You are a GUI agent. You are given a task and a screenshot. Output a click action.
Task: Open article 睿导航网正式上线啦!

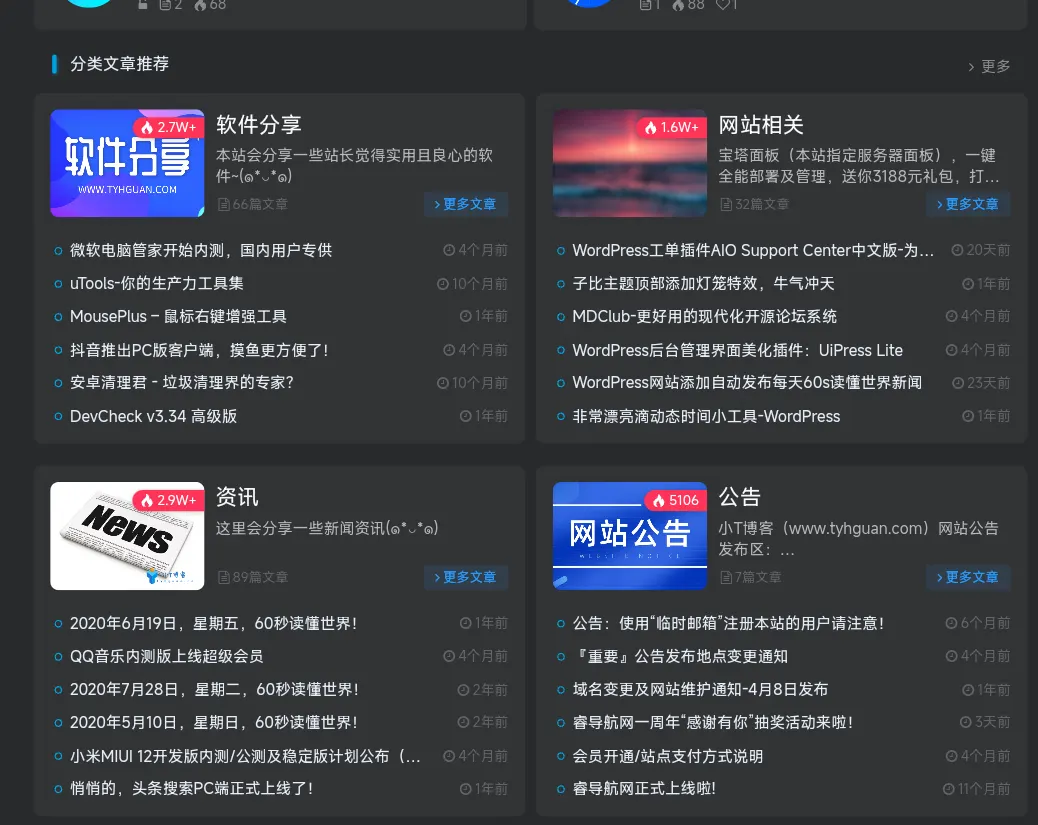(644, 789)
